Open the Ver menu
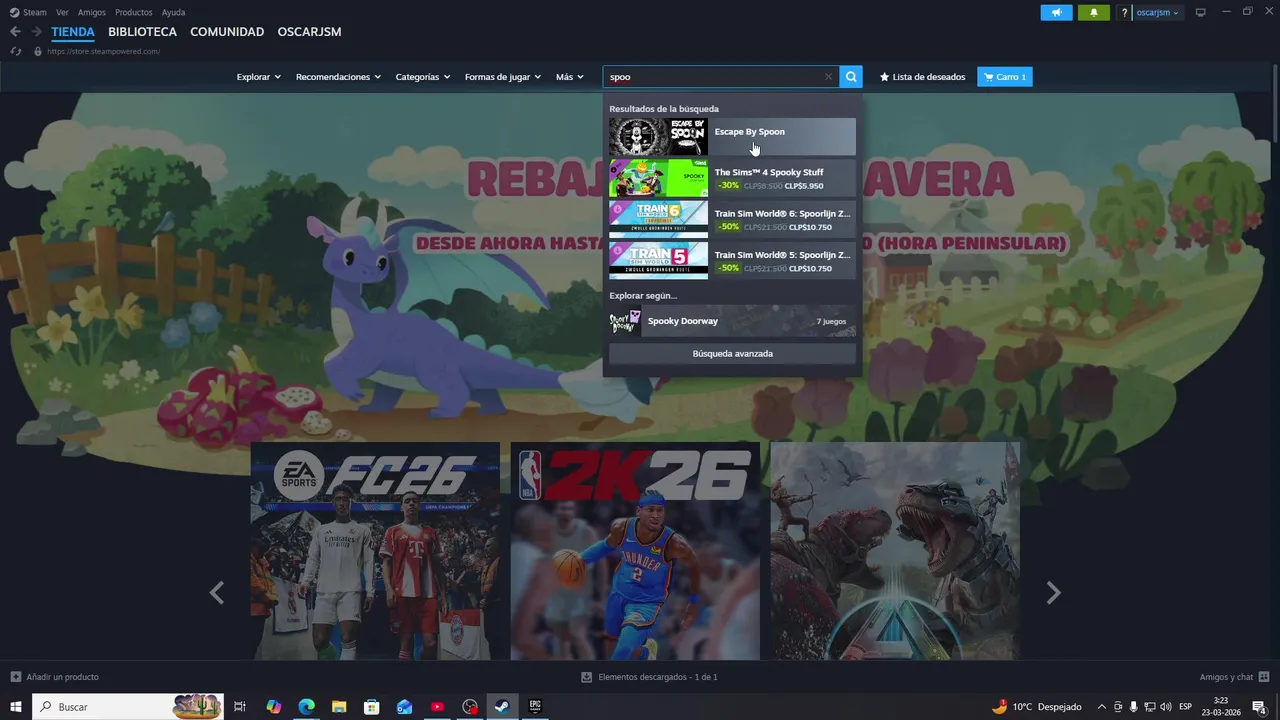The width and height of the screenshot is (1280, 720). point(62,13)
